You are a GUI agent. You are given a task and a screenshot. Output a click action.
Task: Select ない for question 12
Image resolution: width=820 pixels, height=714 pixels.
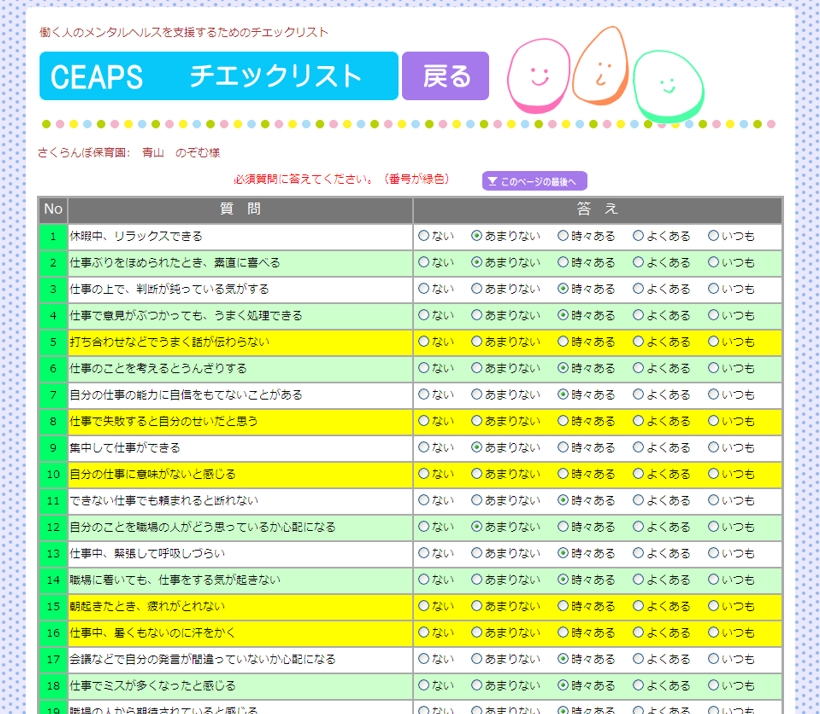click(x=423, y=527)
